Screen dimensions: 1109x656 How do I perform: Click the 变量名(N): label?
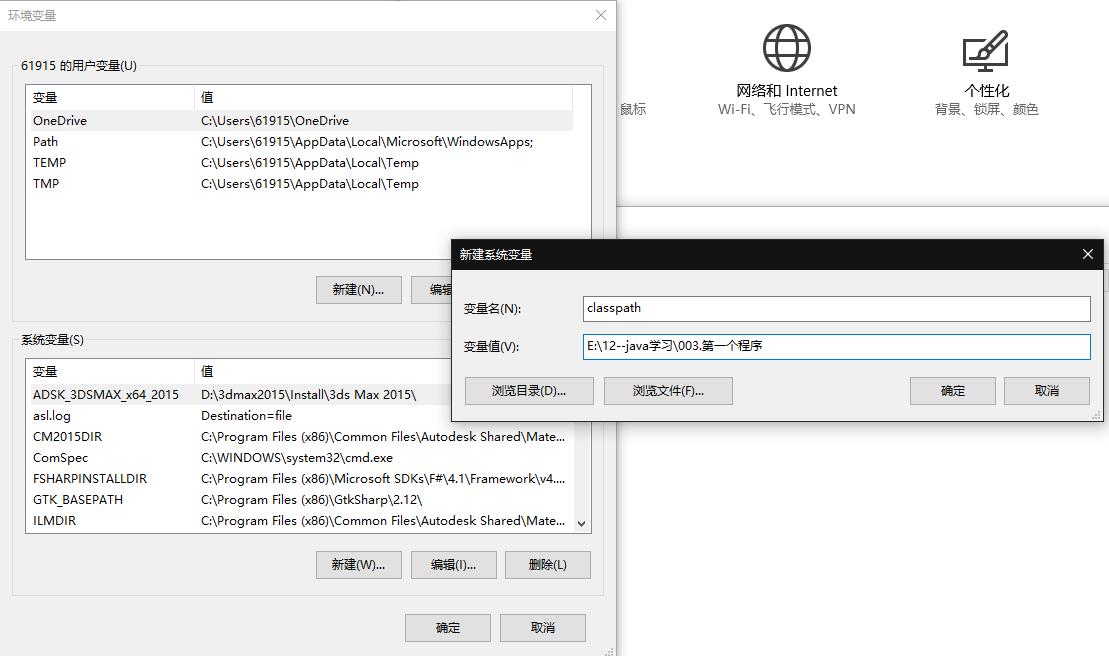point(492,309)
